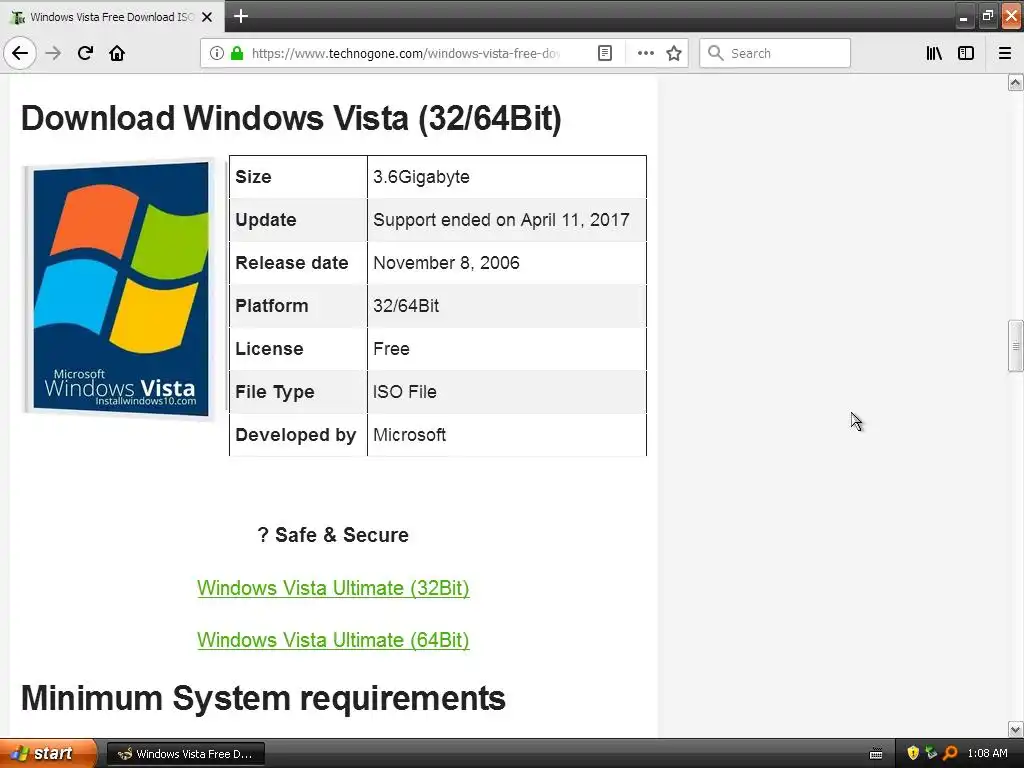Click the scrollbar up arrow
The image size is (1024, 768).
point(1016,83)
